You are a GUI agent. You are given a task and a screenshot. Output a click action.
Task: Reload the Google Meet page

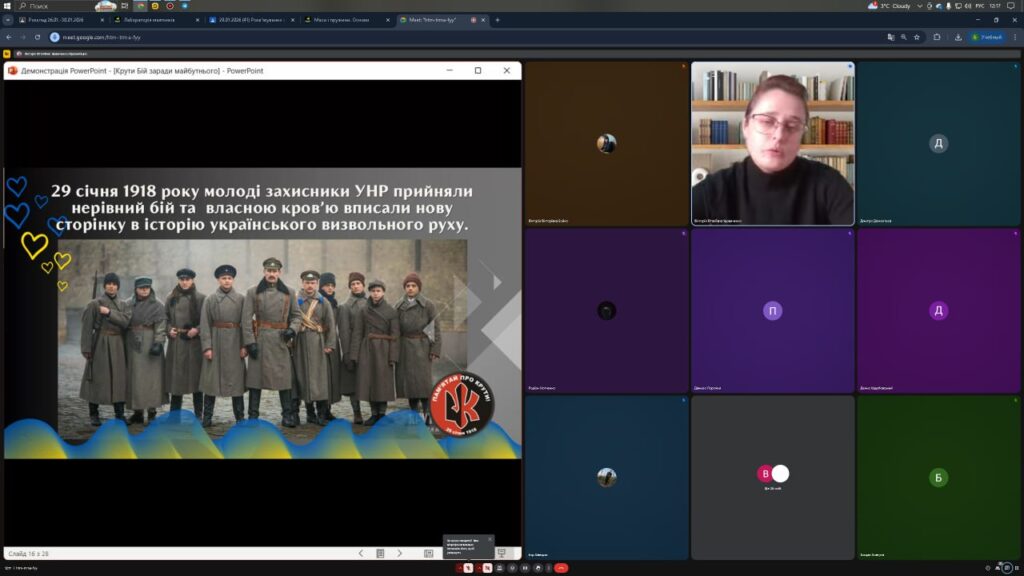[x=38, y=37]
